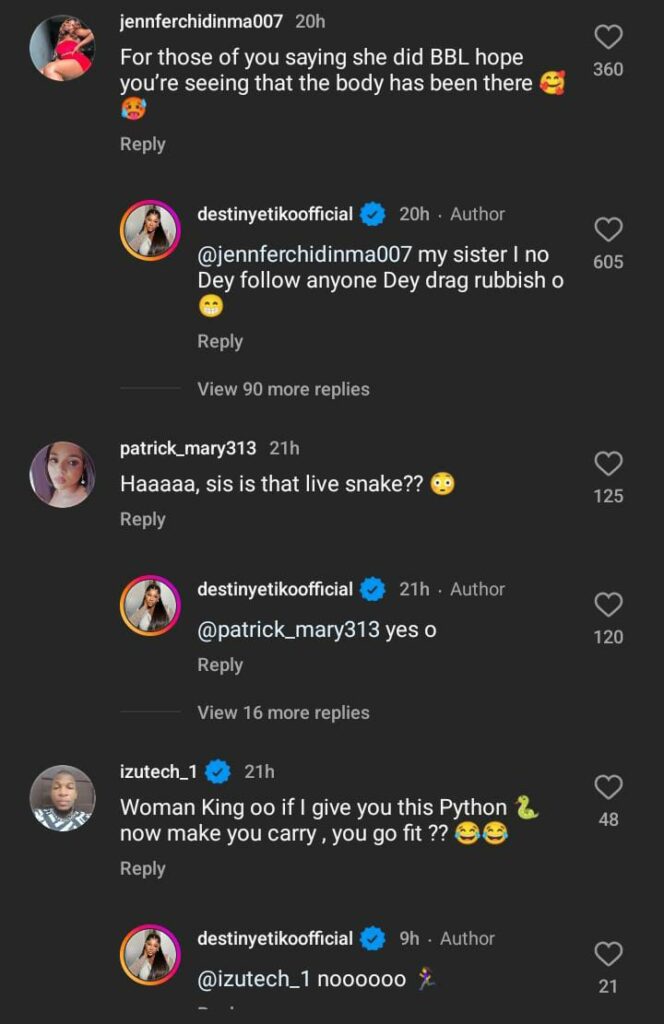Expand View 90 more replies
The height and width of the screenshot is (1024, 664).
(x=283, y=389)
